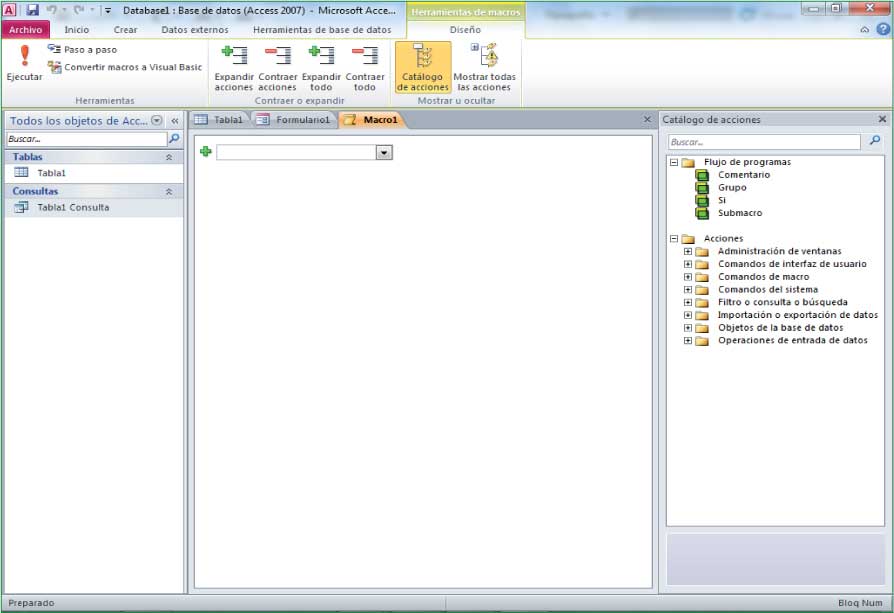
Task: Expand Objetos de la base de datos
Action: [688, 328]
